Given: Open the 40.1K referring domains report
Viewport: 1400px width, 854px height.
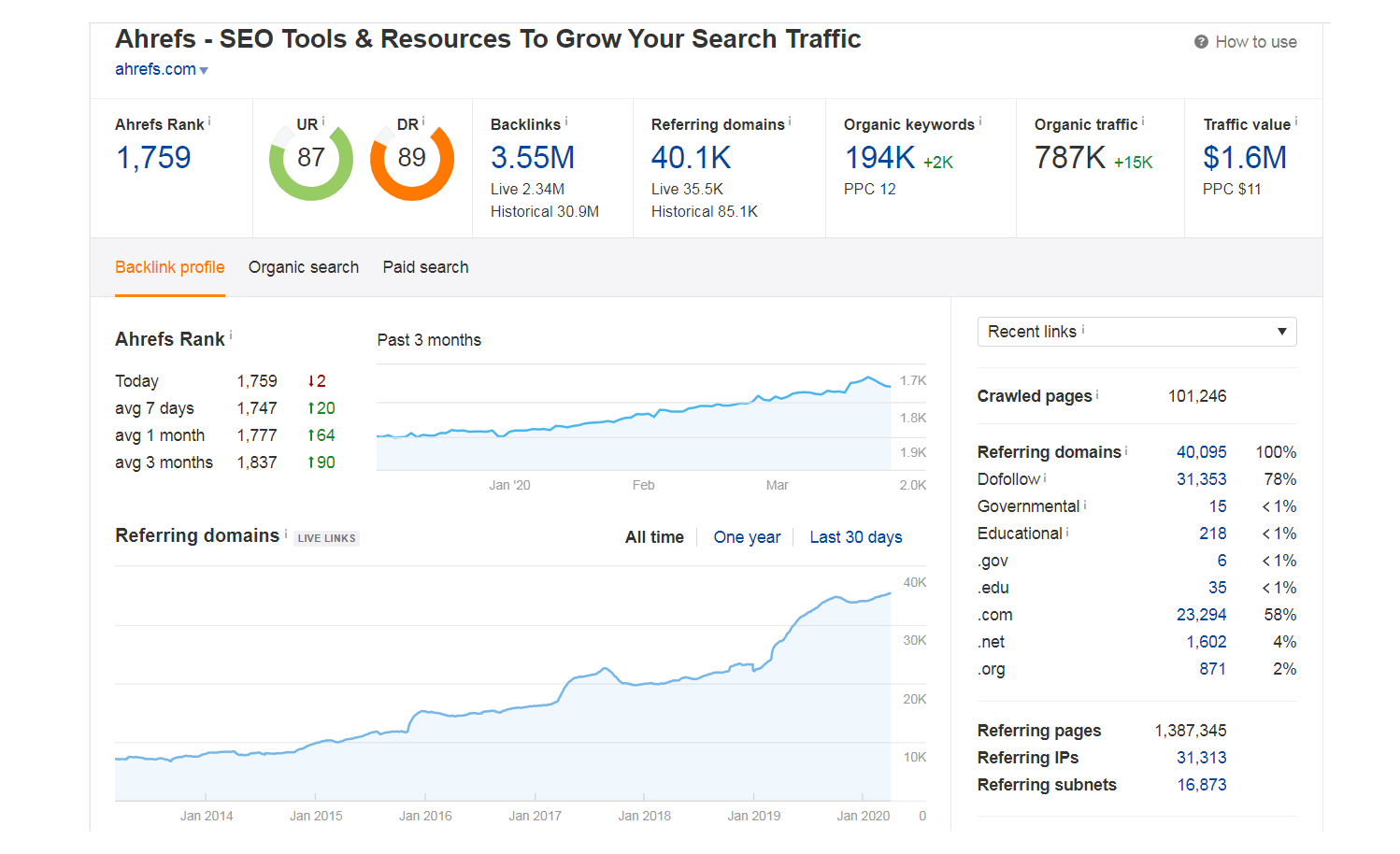Looking at the screenshot, I should click(691, 158).
